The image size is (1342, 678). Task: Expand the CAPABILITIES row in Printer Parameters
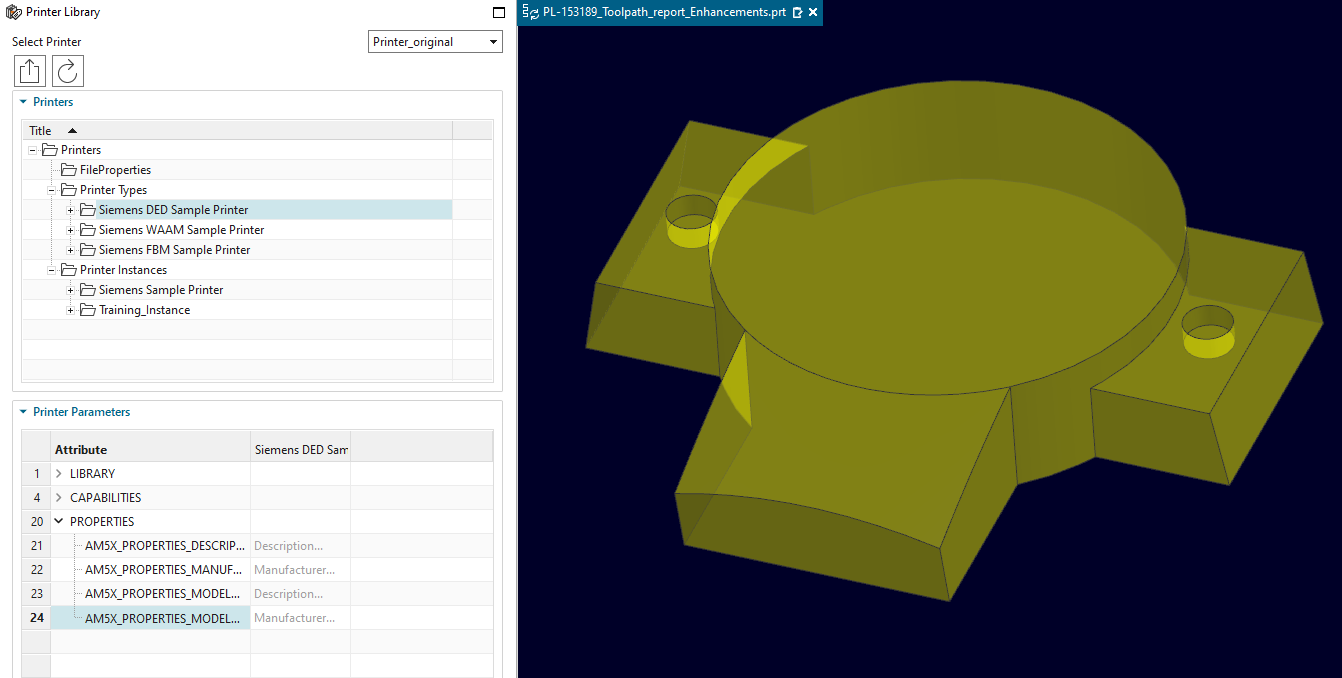pyautogui.click(x=59, y=497)
